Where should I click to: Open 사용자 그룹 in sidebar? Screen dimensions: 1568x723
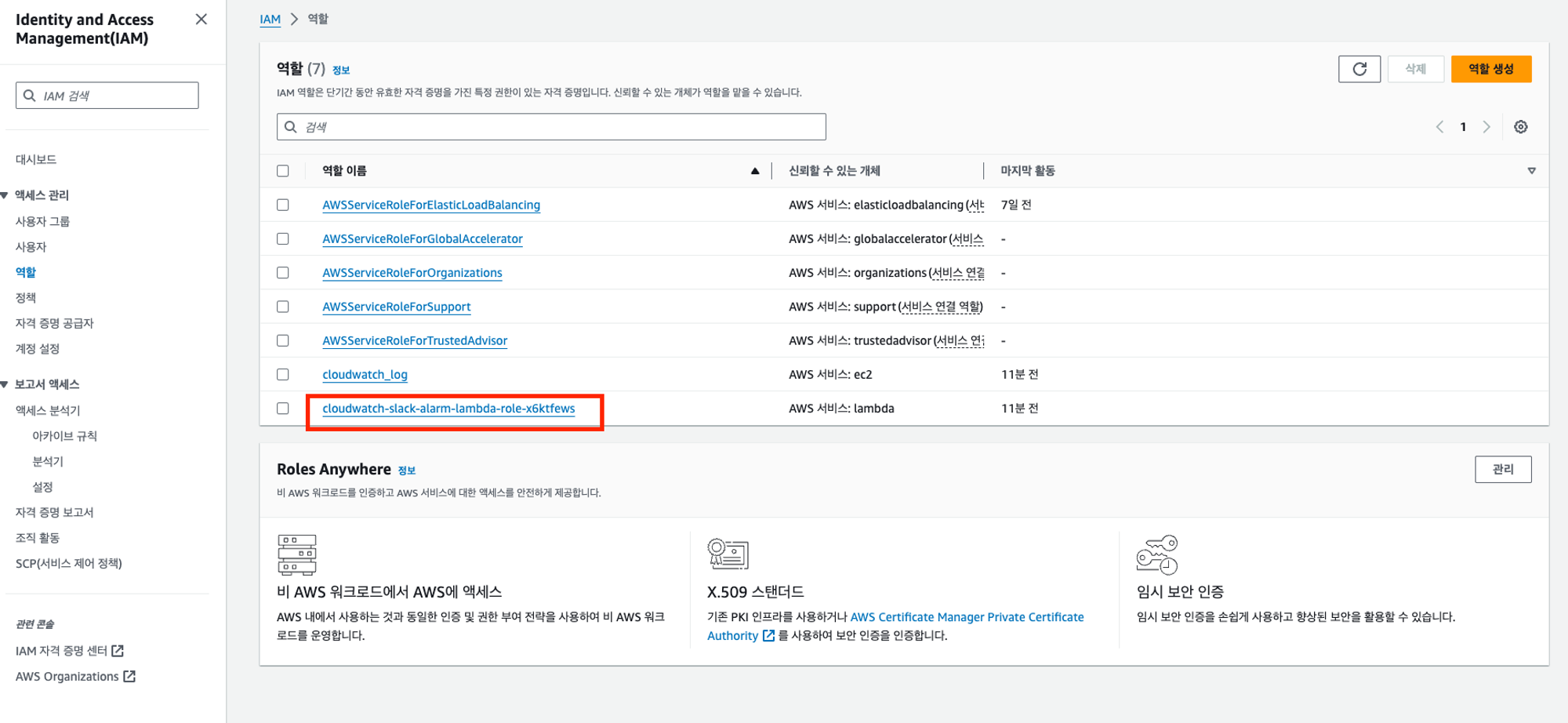[x=42, y=221]
